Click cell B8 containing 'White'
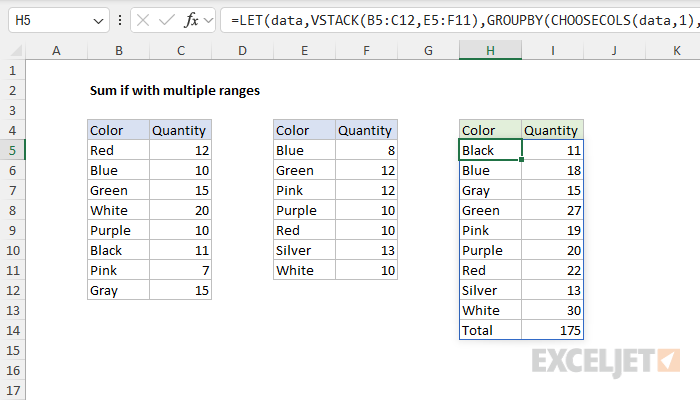 tap(118, 210)
